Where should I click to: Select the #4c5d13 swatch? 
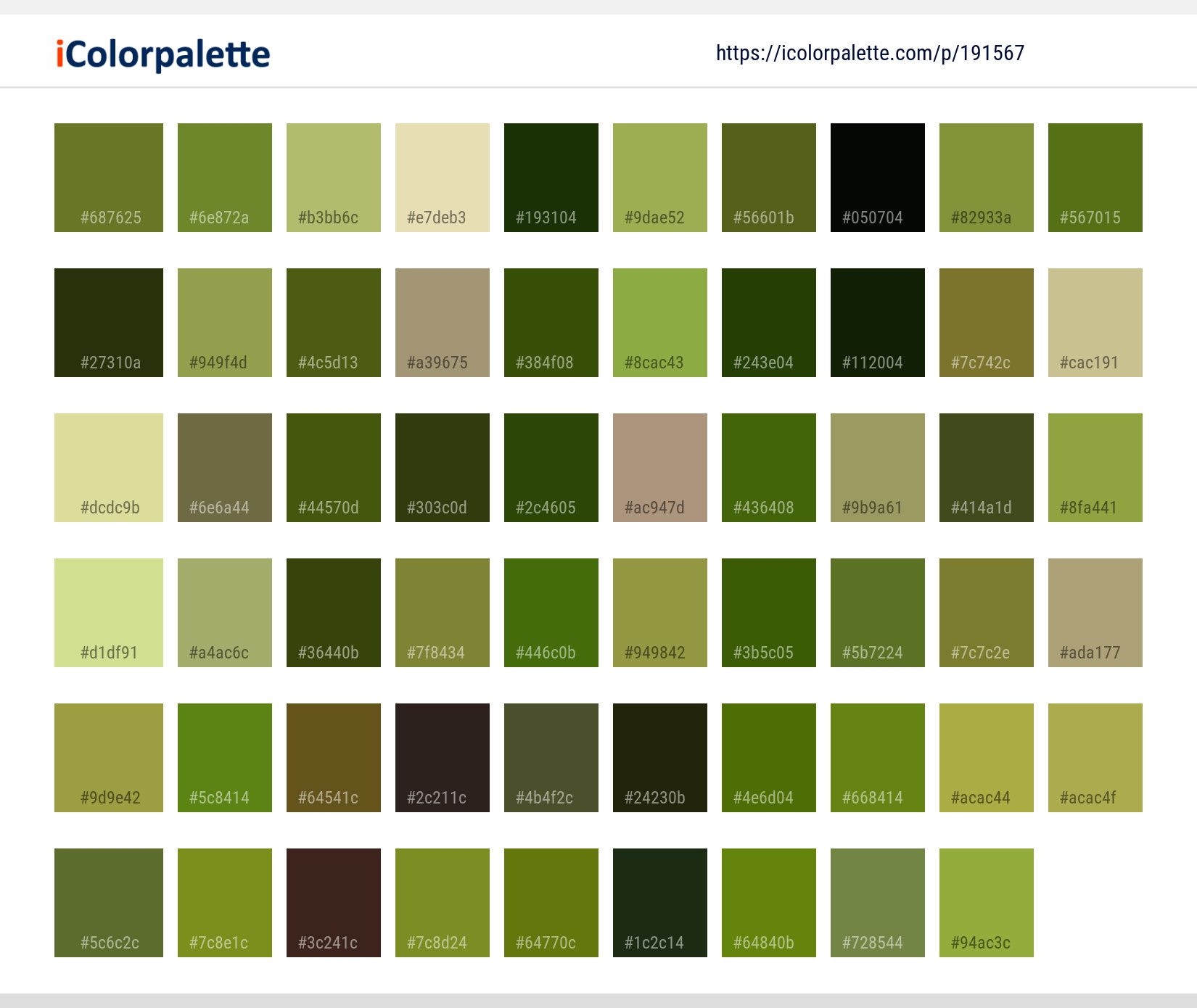[x=334, y=323]
